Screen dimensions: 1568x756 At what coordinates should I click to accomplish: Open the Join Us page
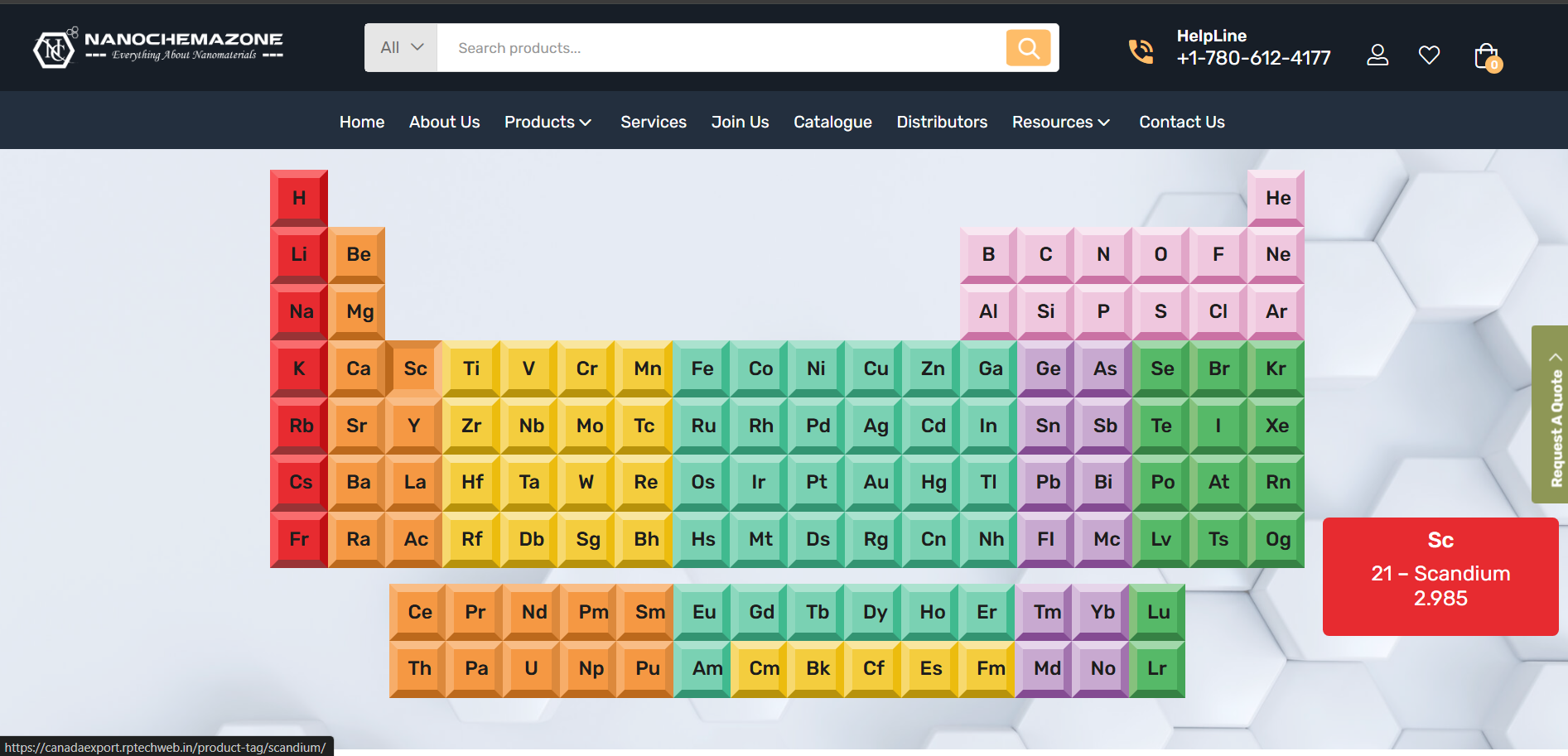pyautogui.click(x=740, y=122)
